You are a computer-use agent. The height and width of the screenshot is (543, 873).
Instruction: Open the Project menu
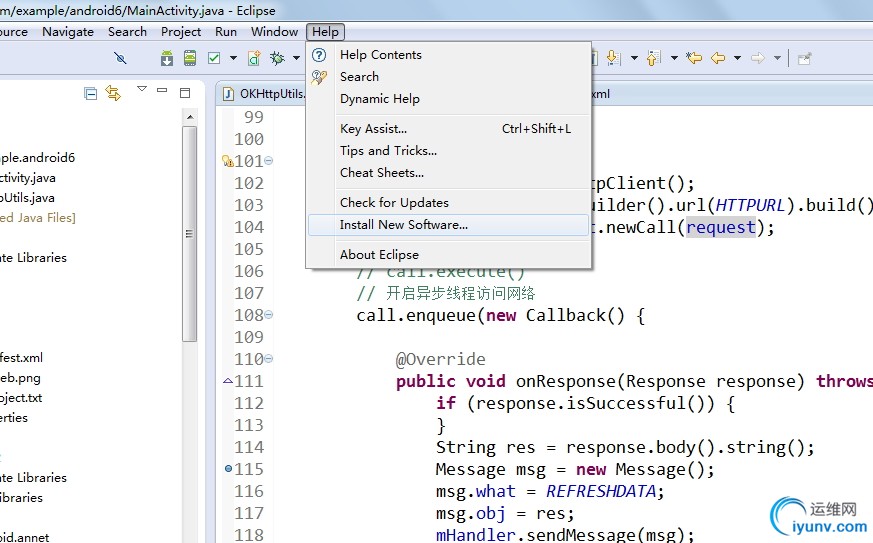181,32
